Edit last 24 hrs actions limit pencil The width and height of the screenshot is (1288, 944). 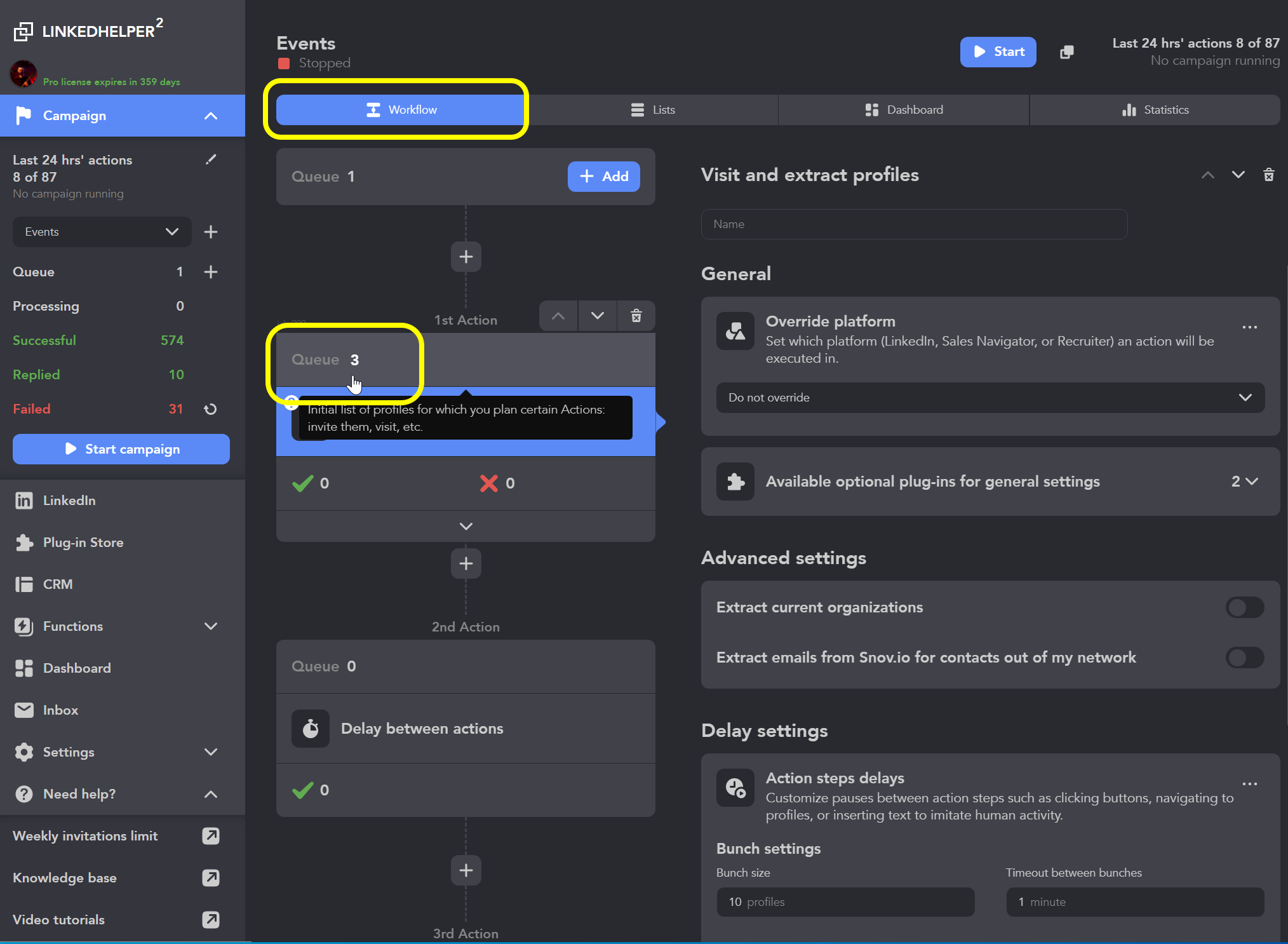[211, 159]
